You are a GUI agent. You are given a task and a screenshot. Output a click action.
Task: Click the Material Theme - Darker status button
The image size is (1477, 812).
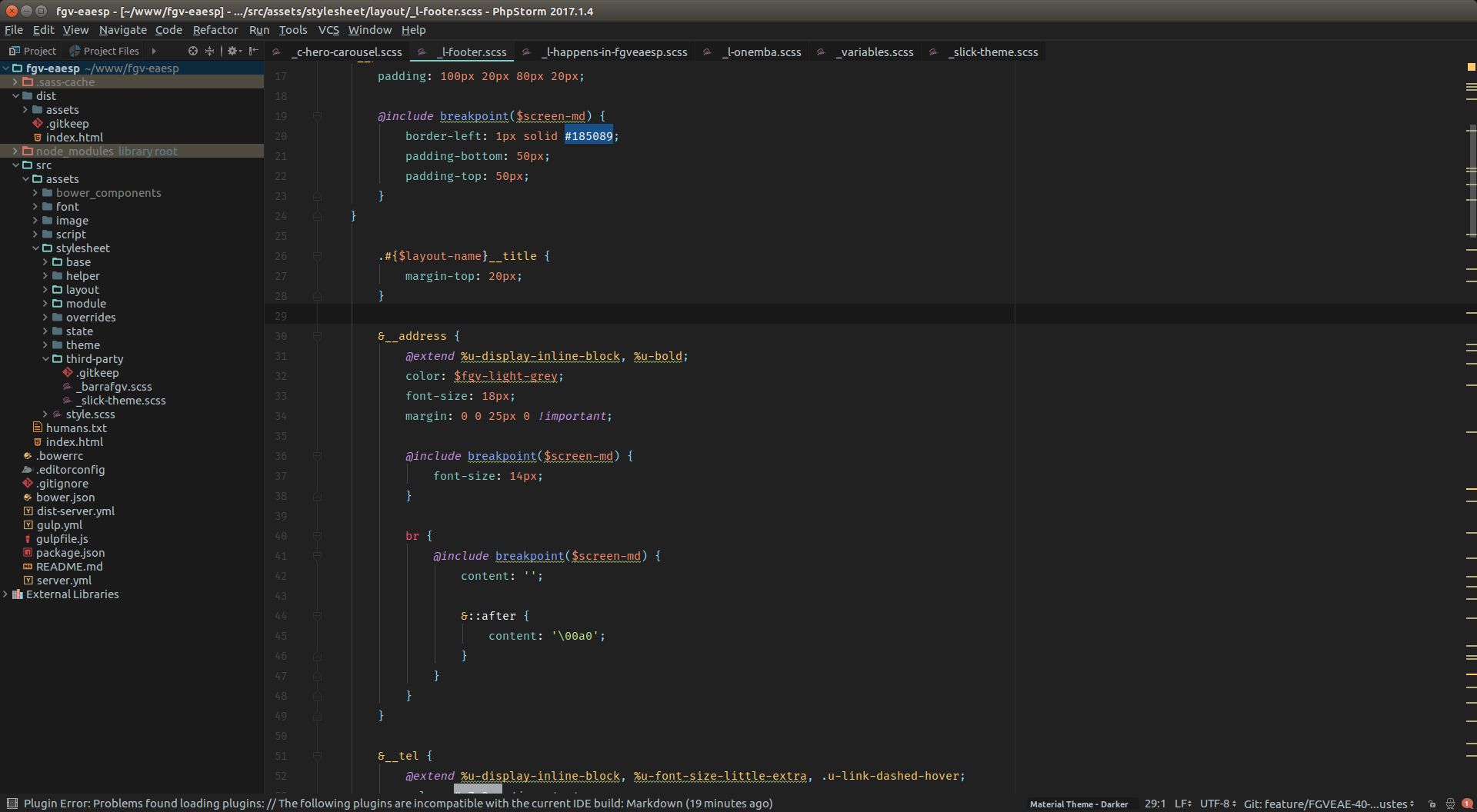pos(1079,804)
